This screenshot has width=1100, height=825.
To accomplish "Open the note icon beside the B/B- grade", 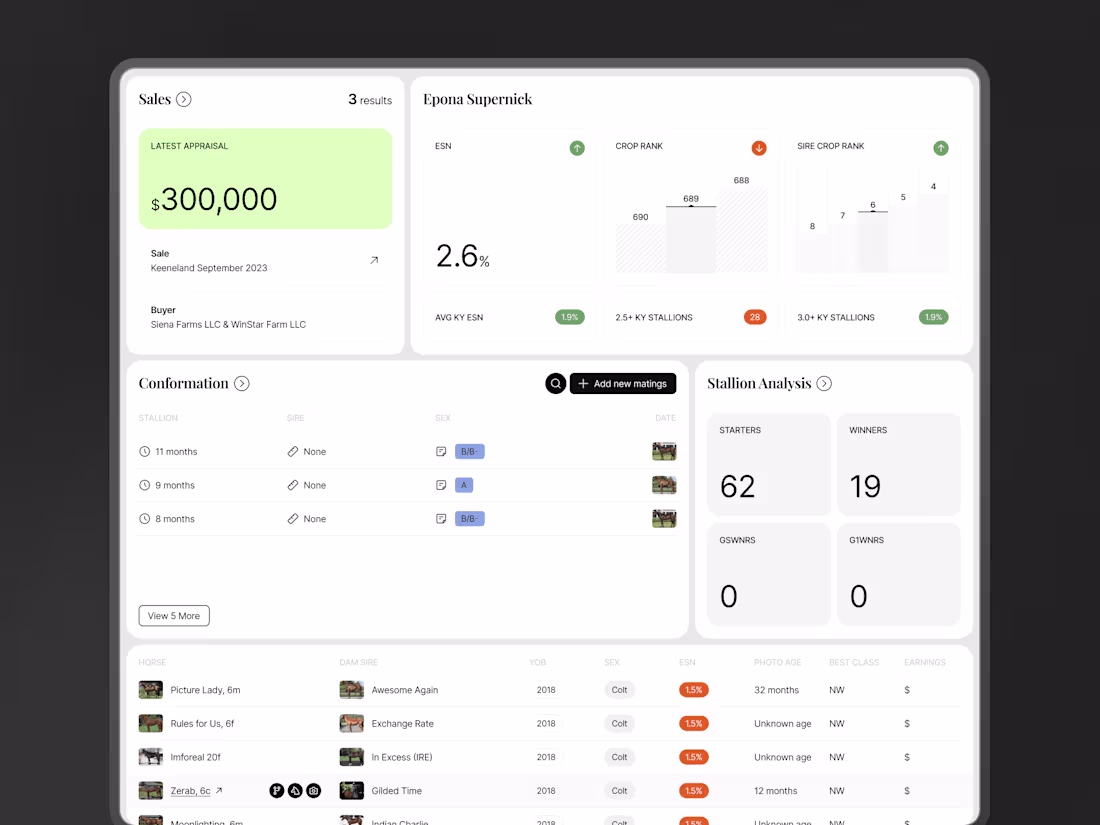I will click(441, 451).
